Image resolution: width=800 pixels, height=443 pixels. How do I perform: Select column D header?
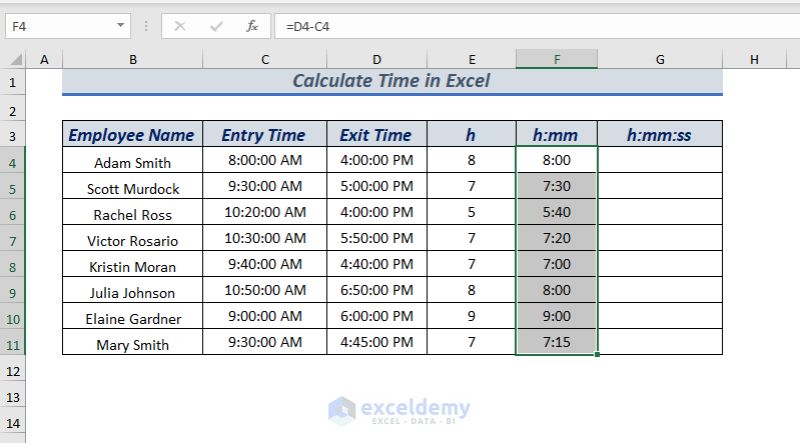coord(377,60)
